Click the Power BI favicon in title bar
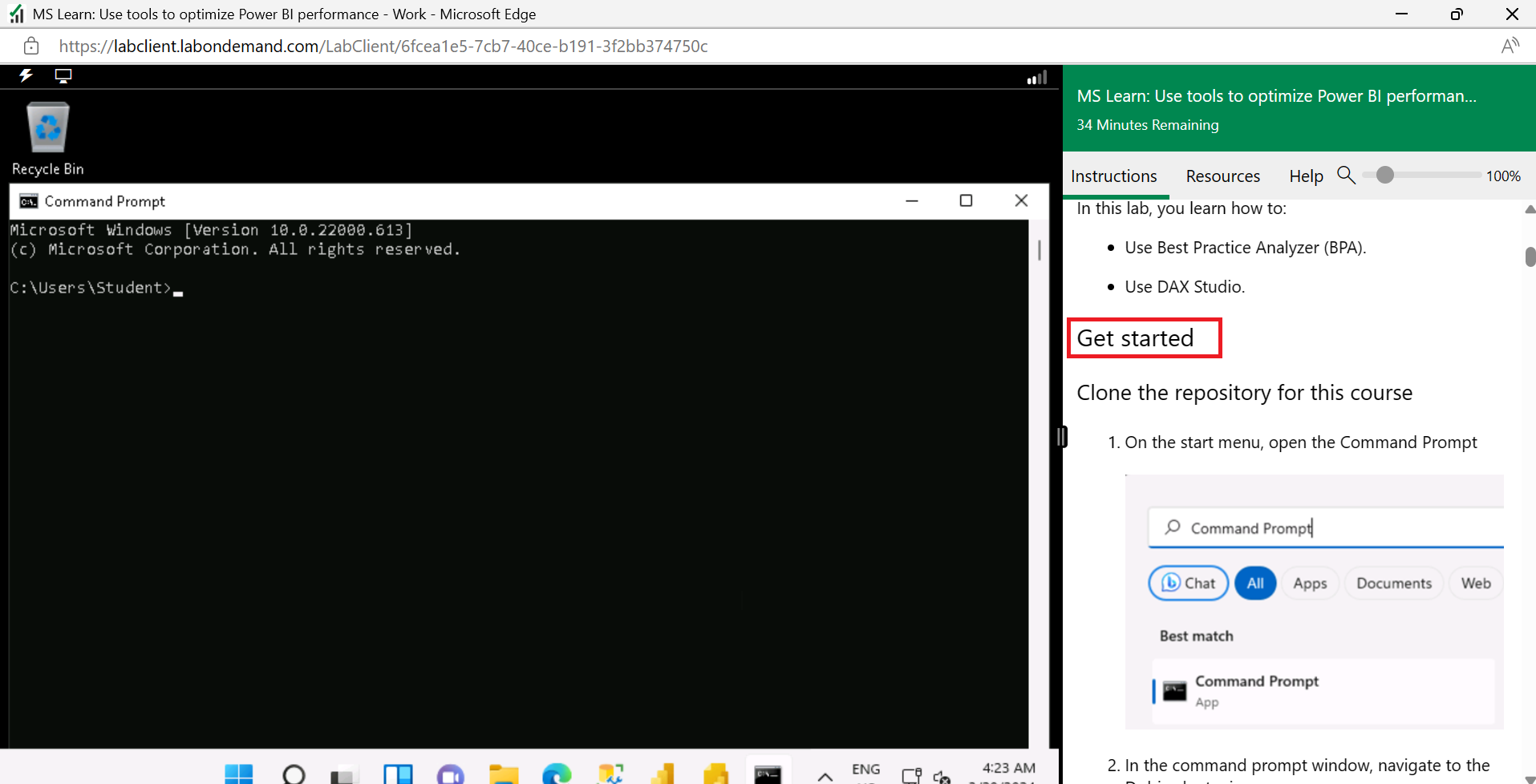The image size is (1536, 784). 16,14
